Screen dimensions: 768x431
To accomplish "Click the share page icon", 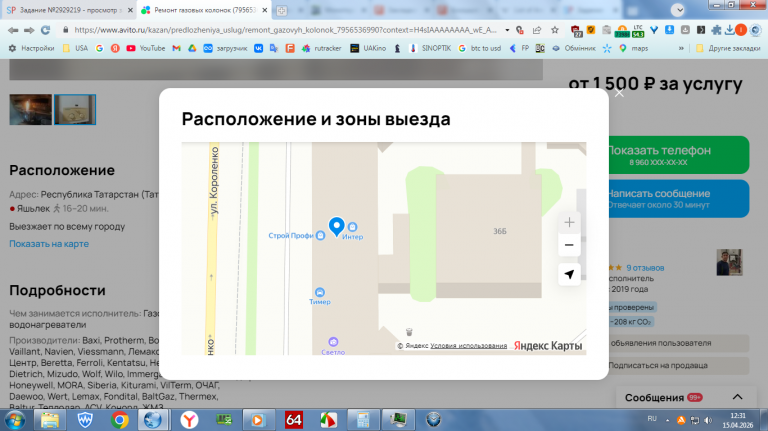I will click(537, 30).
